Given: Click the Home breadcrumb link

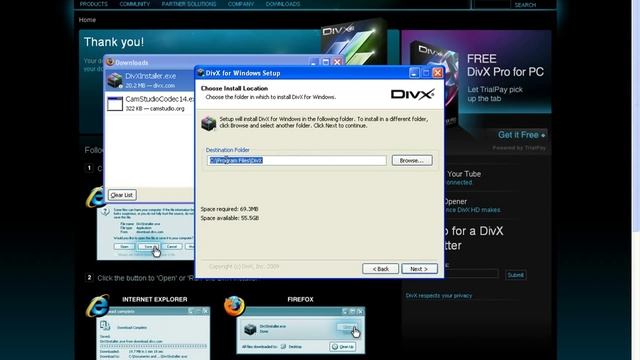Looking at the screenshot, I should pyautogui.click(x=87, y=20).
